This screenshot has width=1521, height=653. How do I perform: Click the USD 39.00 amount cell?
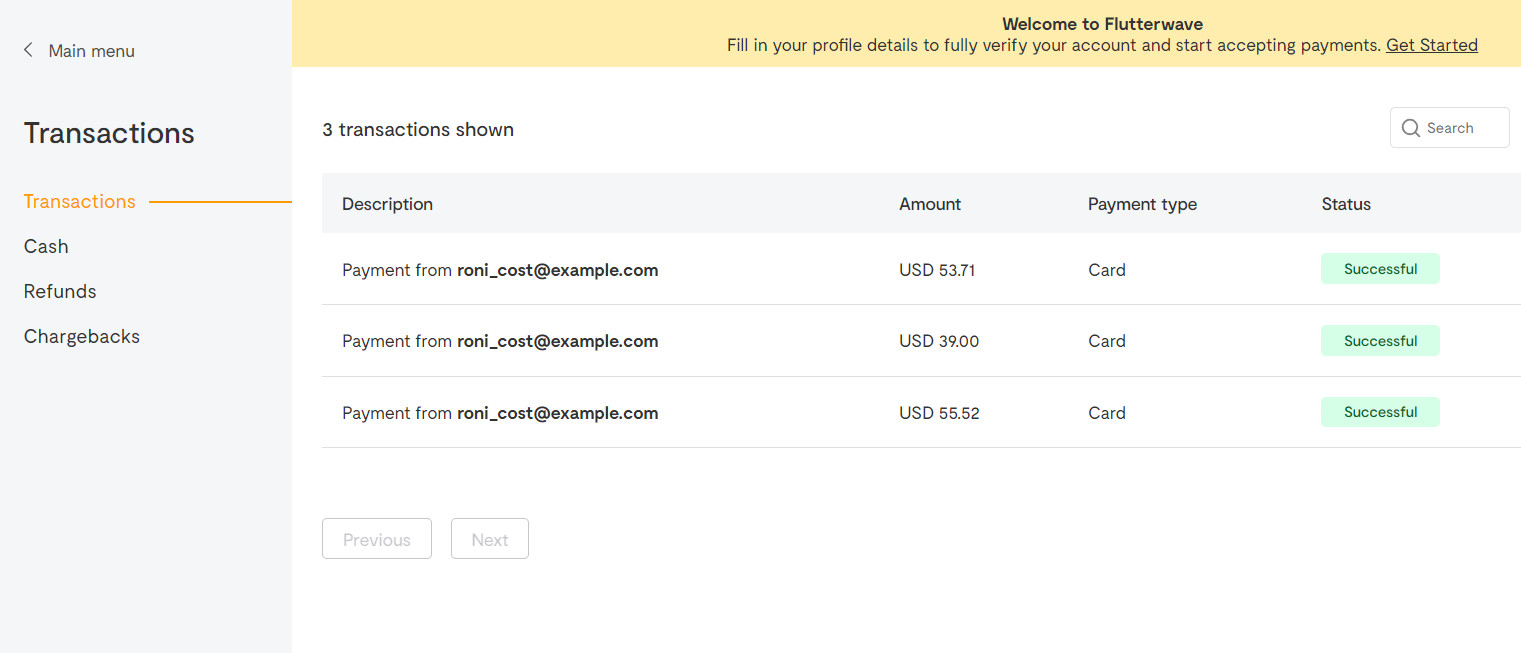(x=939, y=341)
